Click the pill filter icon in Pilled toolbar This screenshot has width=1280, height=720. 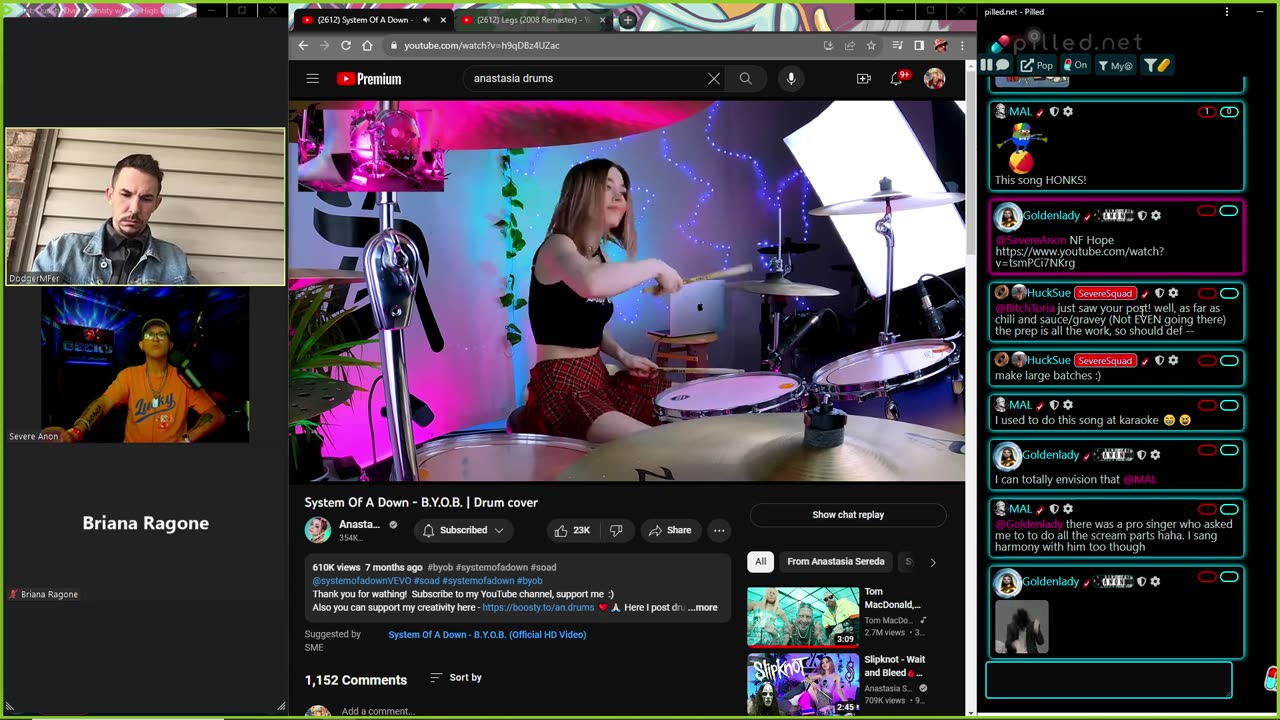pos(1157,65)
